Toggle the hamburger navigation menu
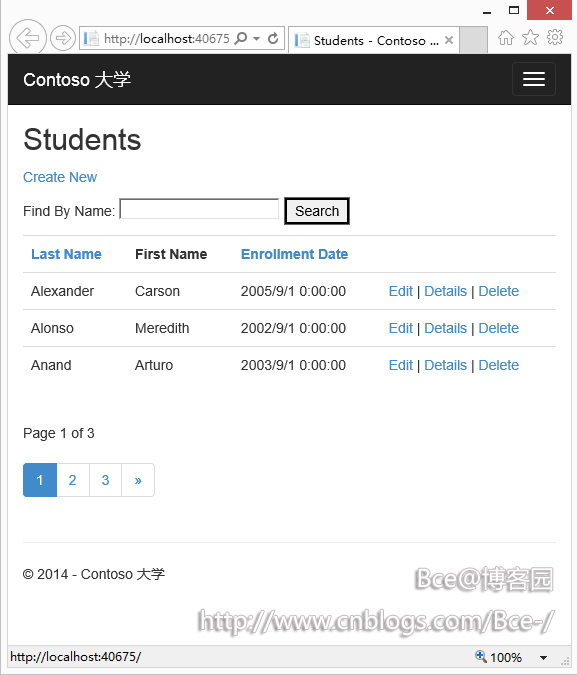 click(x=534, y=79)
